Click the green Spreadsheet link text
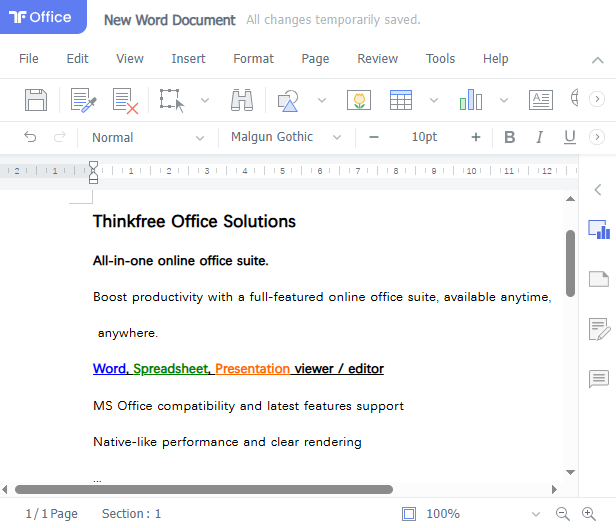 pyautogui.click(x=170, y=368)
